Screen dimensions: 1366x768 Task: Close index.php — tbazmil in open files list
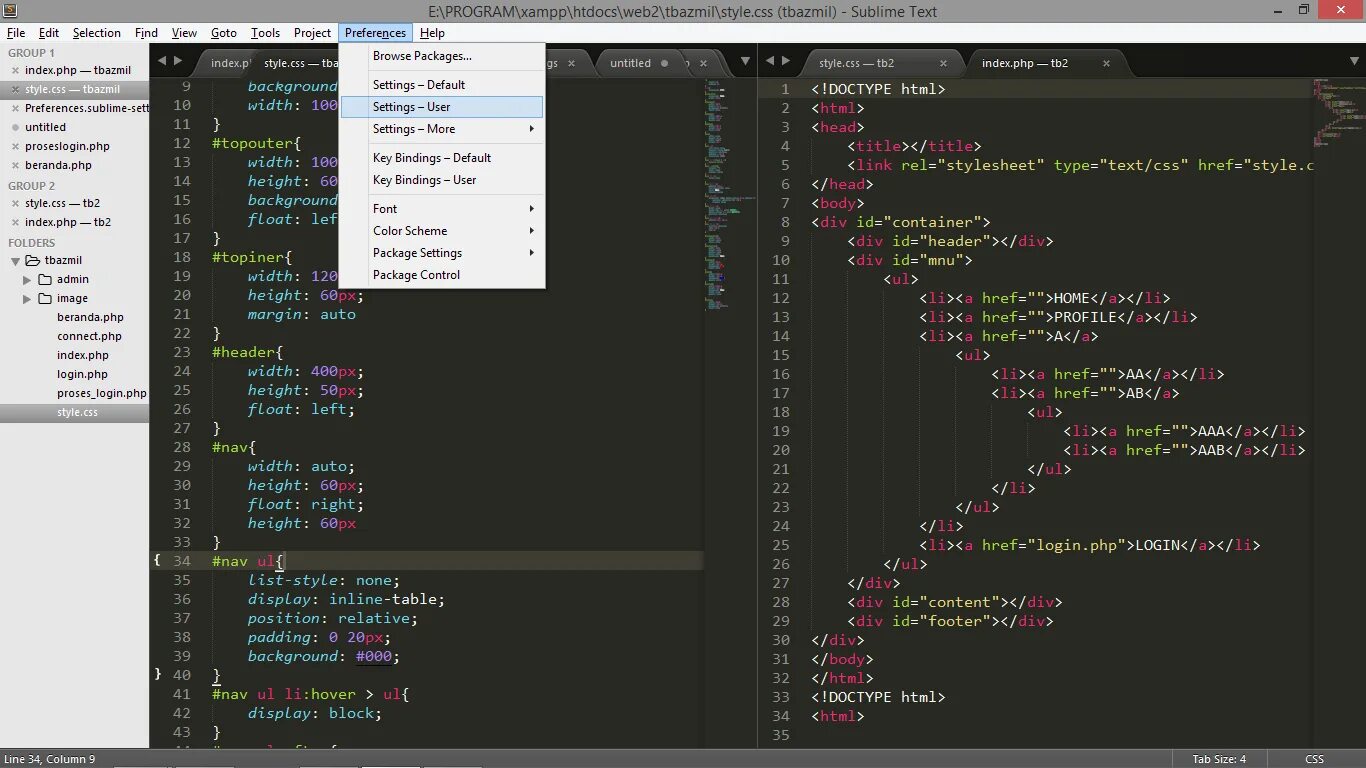click(x=15, y=71)
